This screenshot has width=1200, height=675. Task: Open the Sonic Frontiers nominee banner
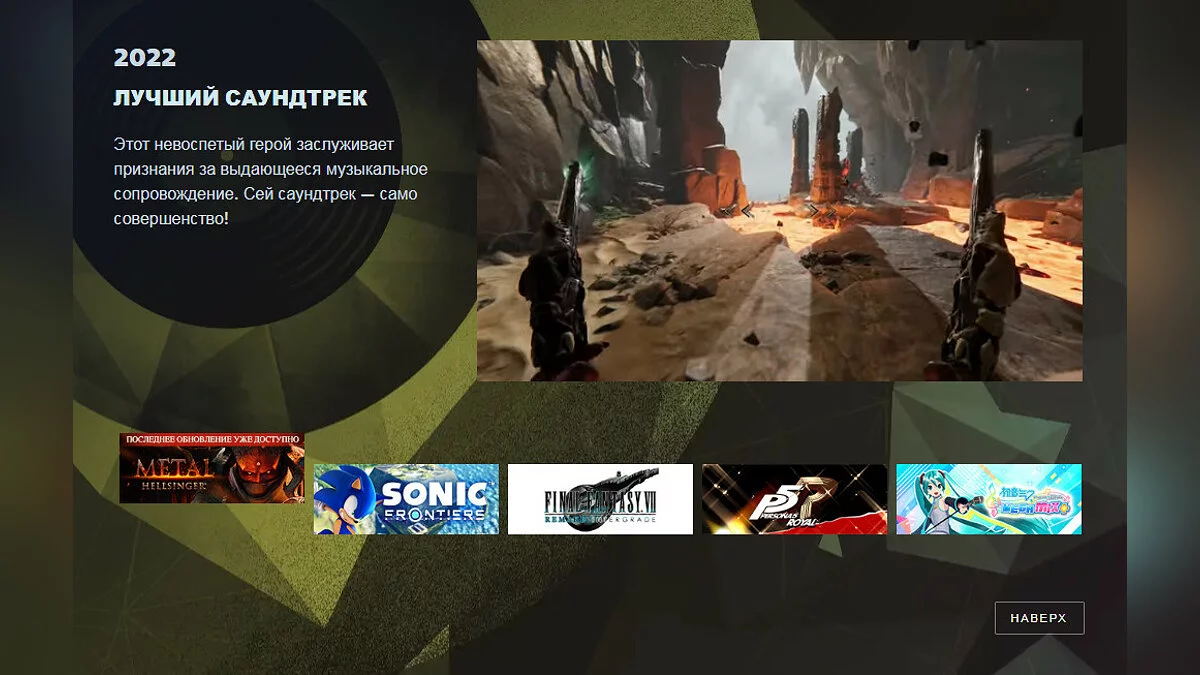click(406, 499)
